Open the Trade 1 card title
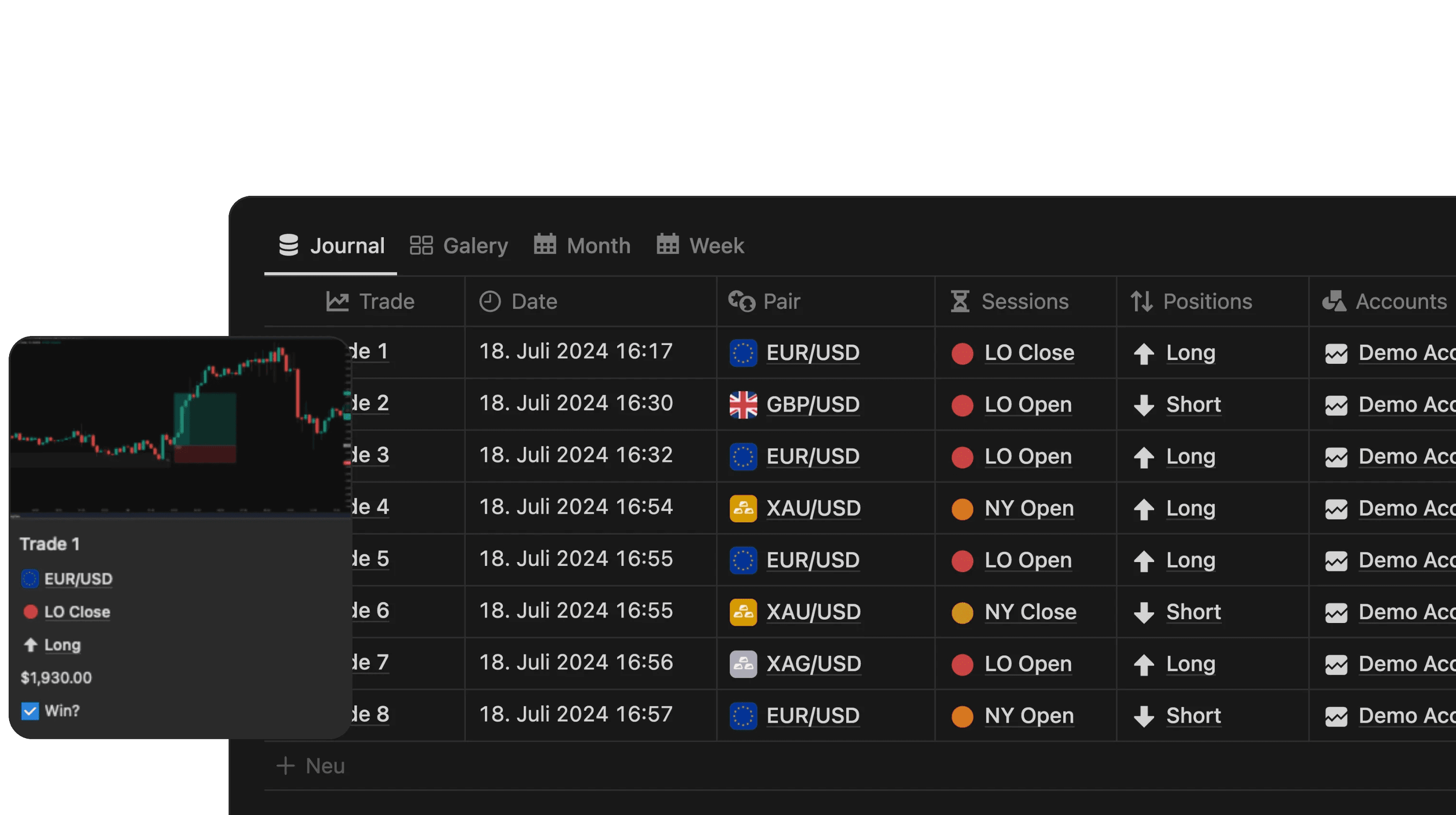Viewport: 1456px width, 815px height. (x=50, y=544)
